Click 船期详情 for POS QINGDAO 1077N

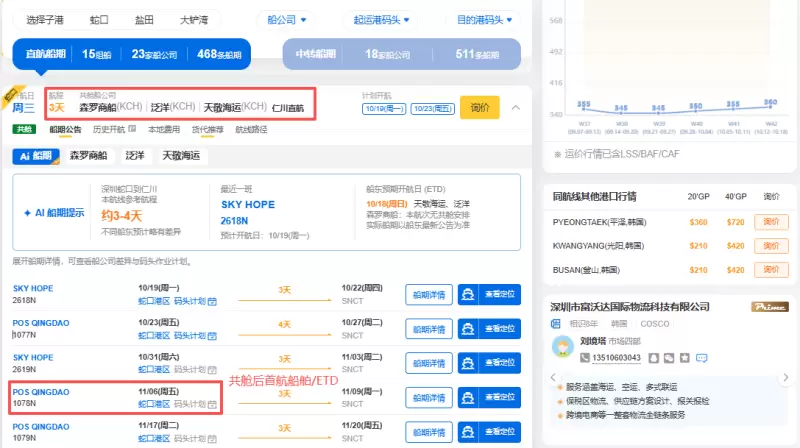click(x=429, y=329)
